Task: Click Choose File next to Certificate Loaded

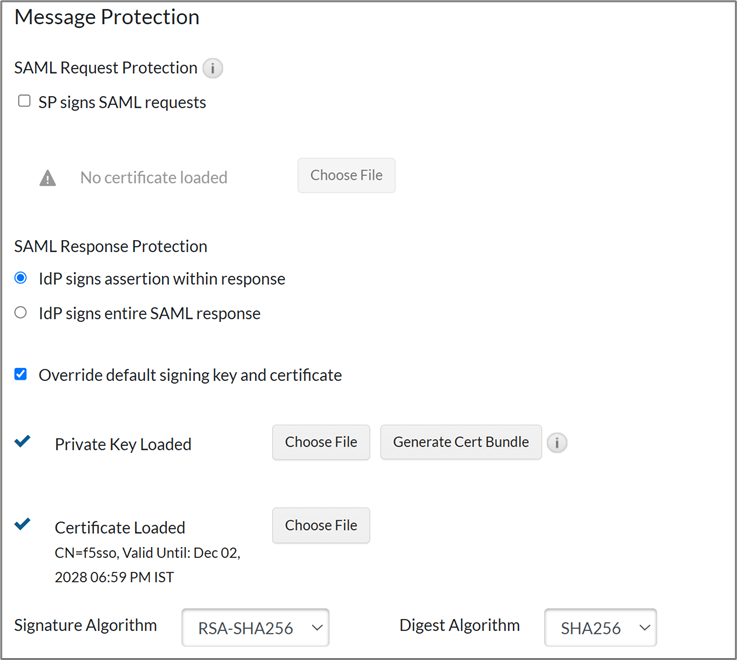Action: tap(321, 525)
